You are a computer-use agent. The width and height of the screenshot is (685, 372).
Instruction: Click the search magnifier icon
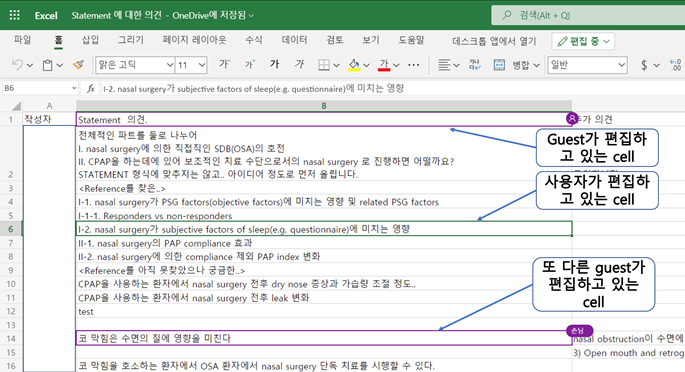coord(507,15)
